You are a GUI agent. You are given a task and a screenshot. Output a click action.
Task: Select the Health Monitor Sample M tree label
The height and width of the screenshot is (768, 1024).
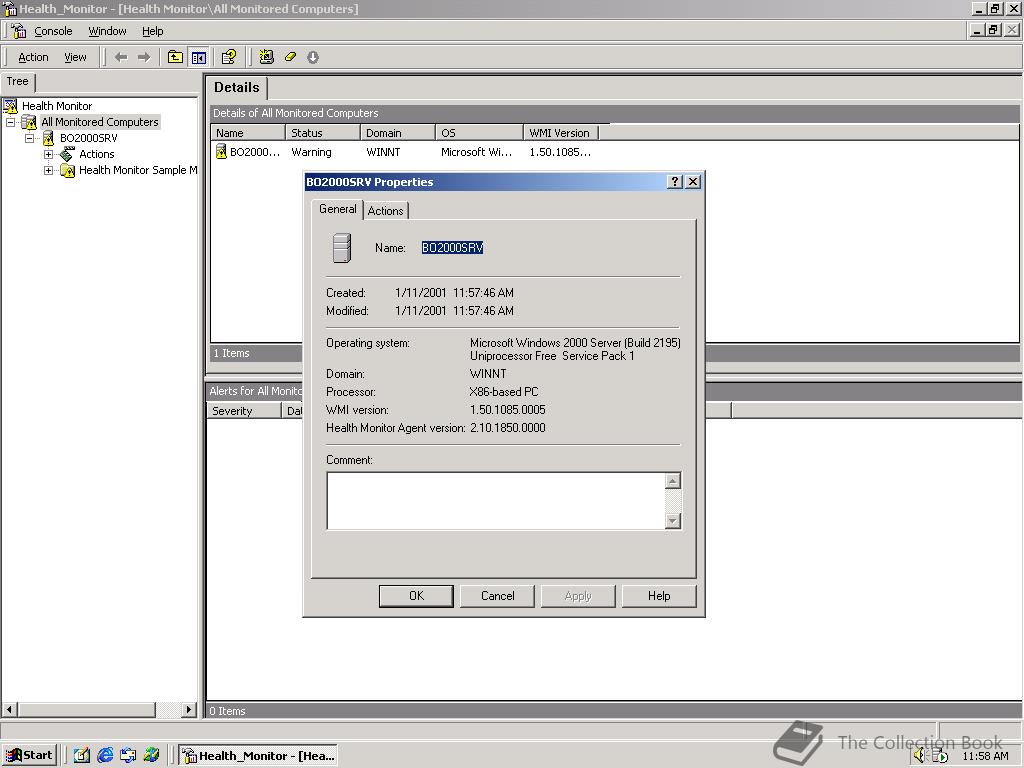(138, 170)
